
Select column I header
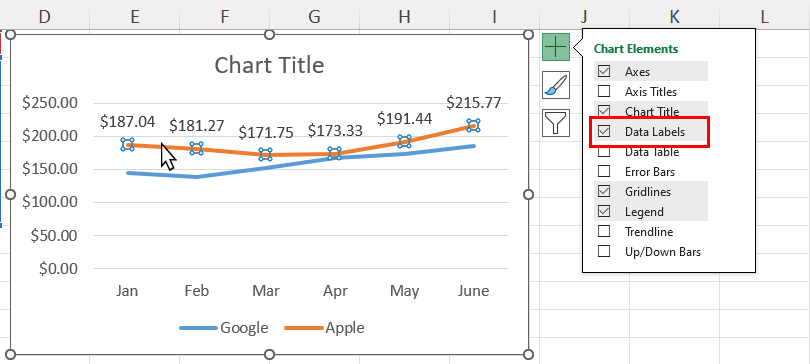494,17
